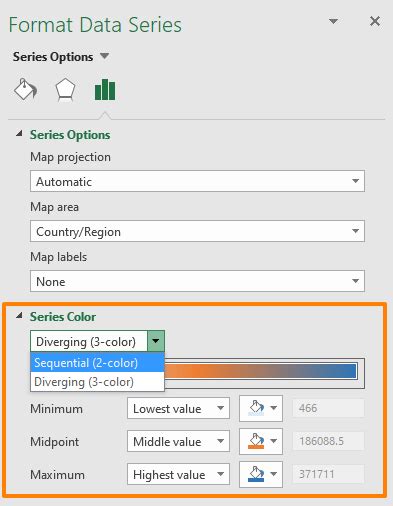Open the Map area Country/Region dropdown
Screen dimensions: 393x506
pyautogui.click(x=197, y=231)
